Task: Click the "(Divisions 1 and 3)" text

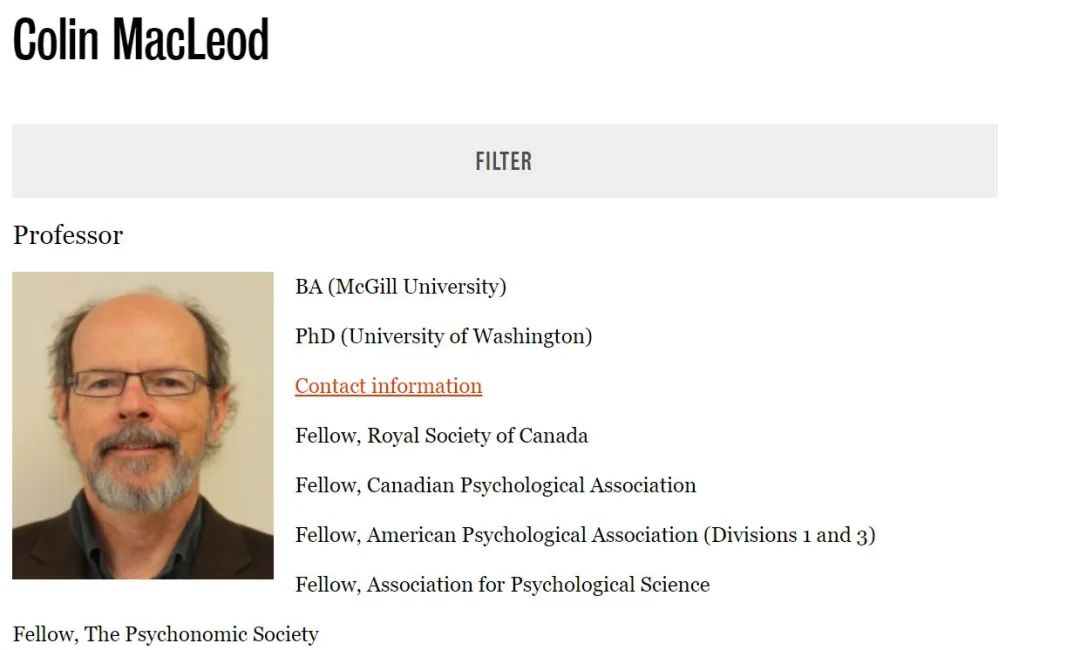Action: (x=789, y=535)
